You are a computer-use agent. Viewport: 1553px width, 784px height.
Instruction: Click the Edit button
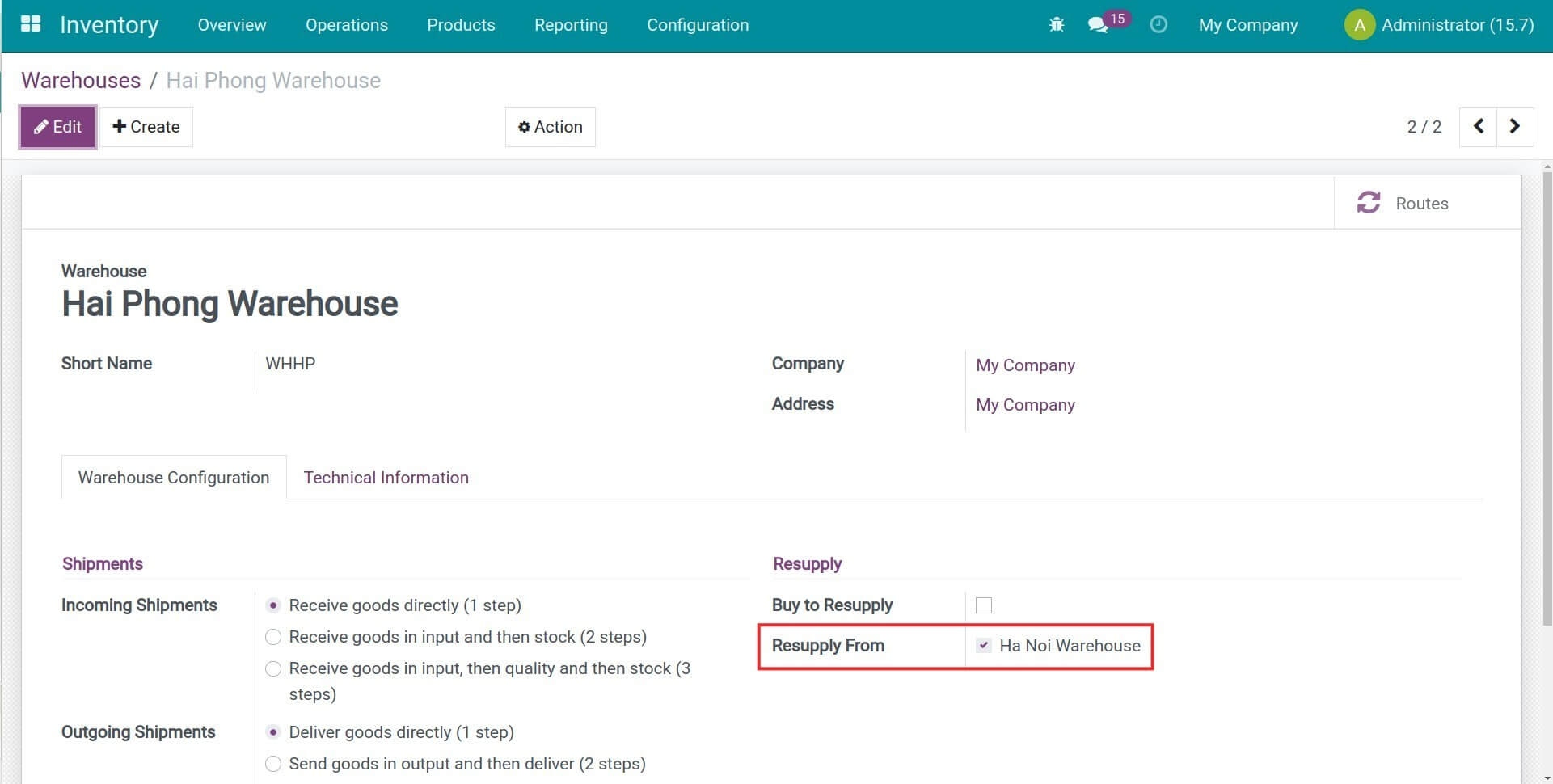tap(58, 127)
